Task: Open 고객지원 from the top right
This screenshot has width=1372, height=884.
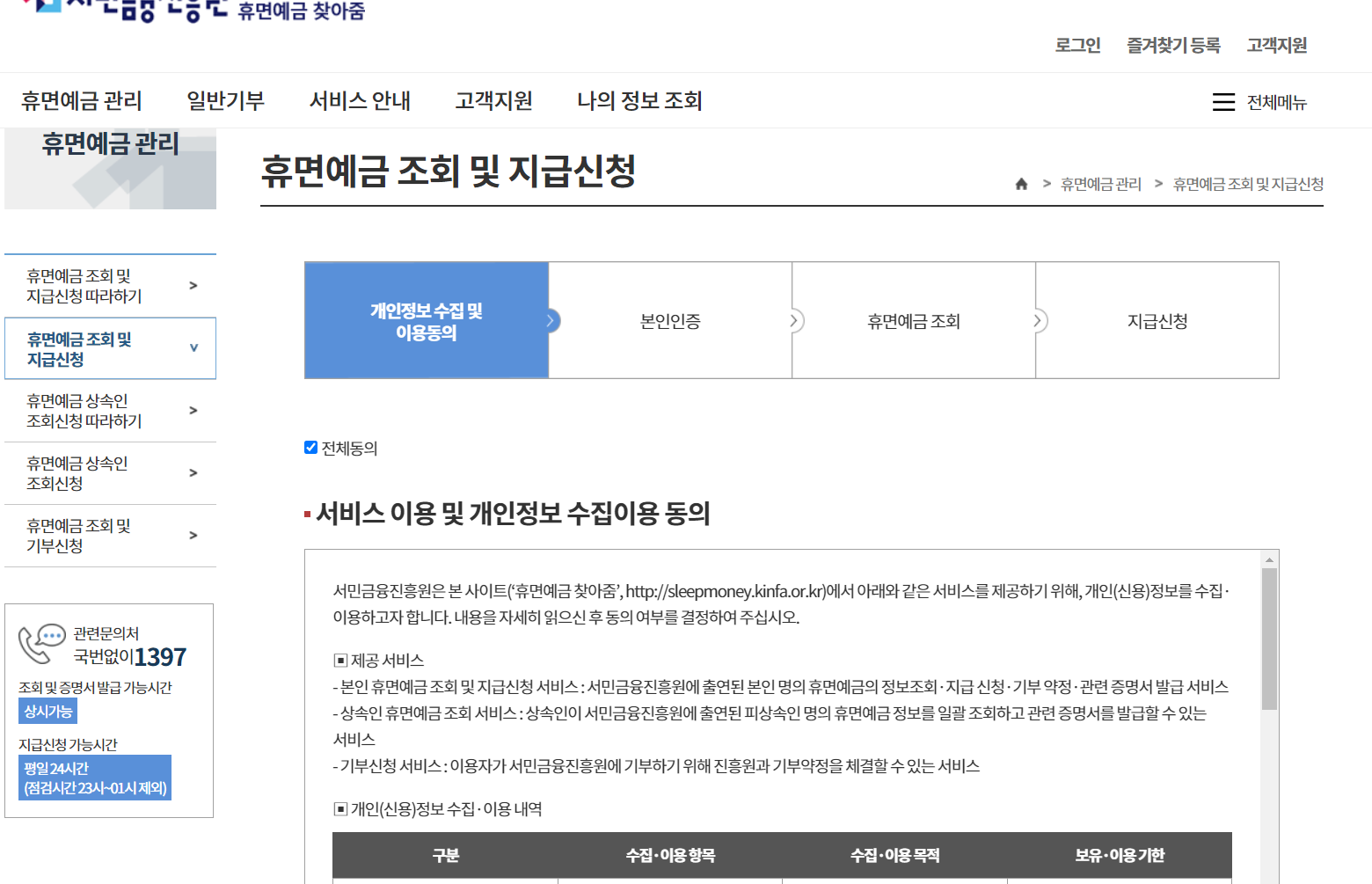Action: tap(1276, 45)
